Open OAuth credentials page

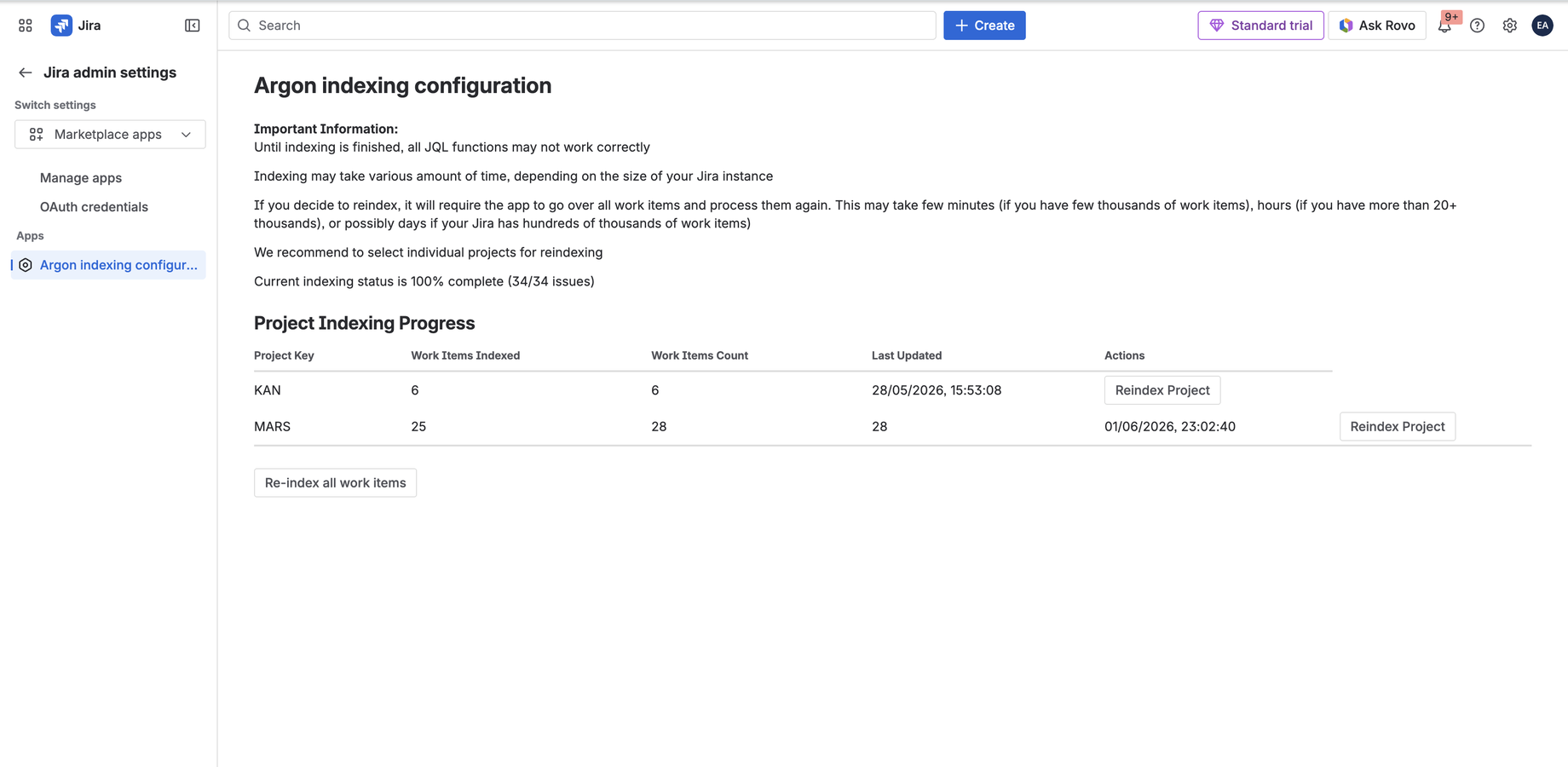94,207
